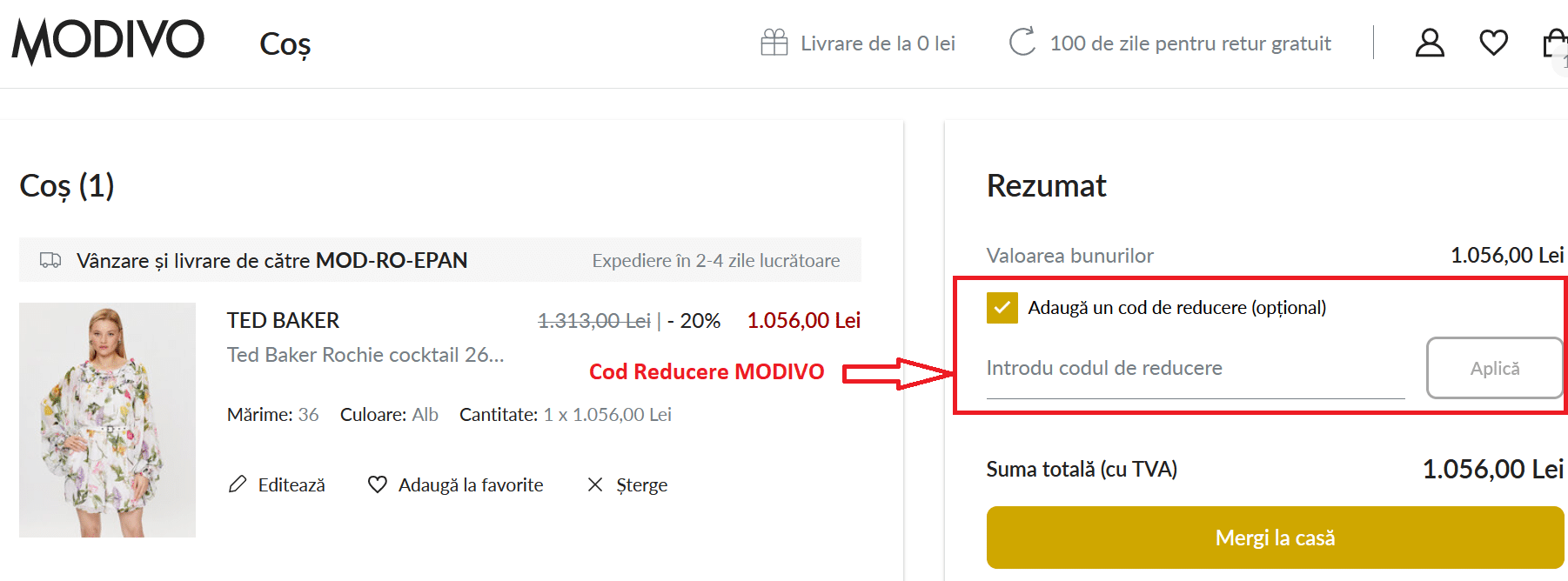
Task: Click the pencil edit icon
Action: 238,484
